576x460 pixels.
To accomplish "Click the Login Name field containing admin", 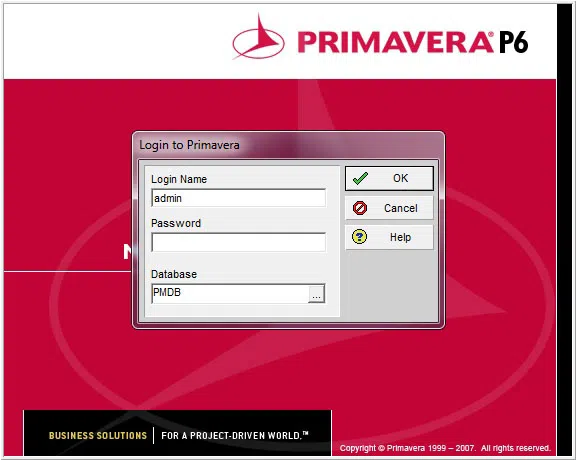I will pos(238,198).
